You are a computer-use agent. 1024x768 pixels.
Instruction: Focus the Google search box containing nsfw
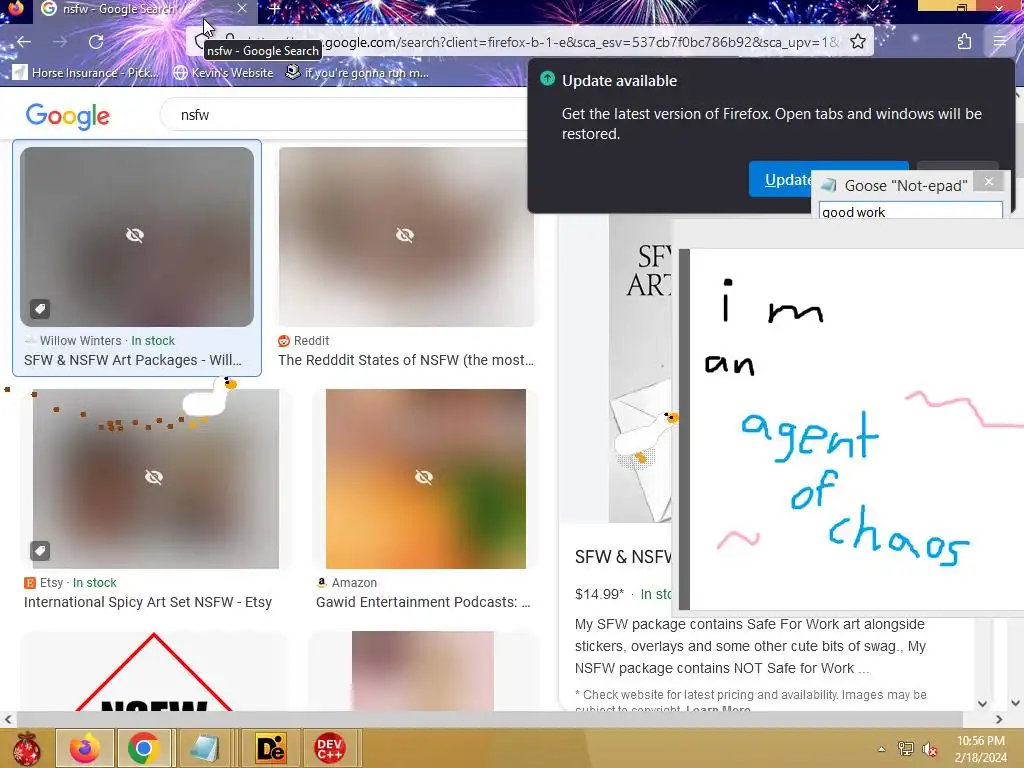click(346, 115)
